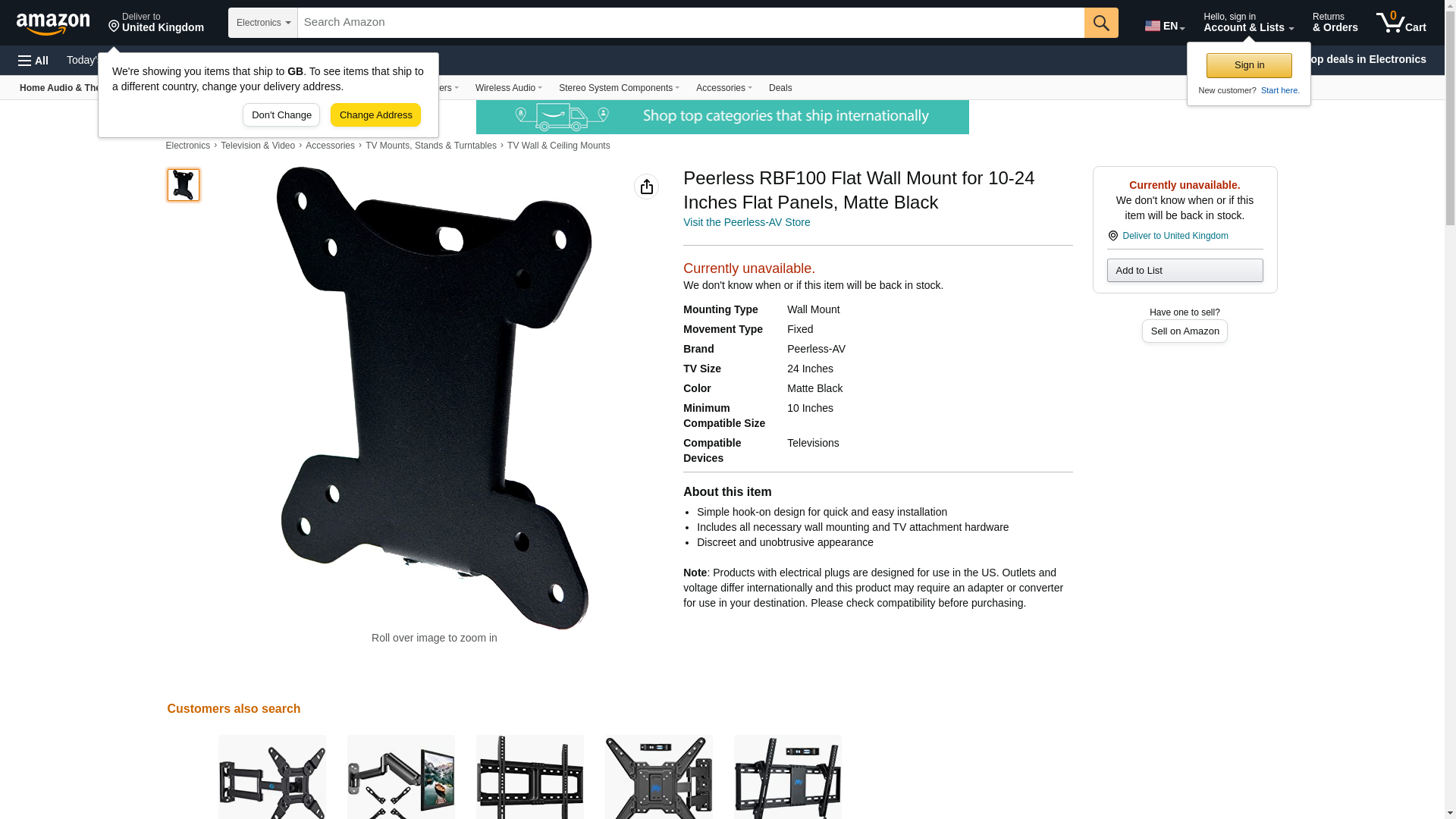This screenshot has height=819, width=1456.
Task: Click the search magnifier button
Action: 1101,23
